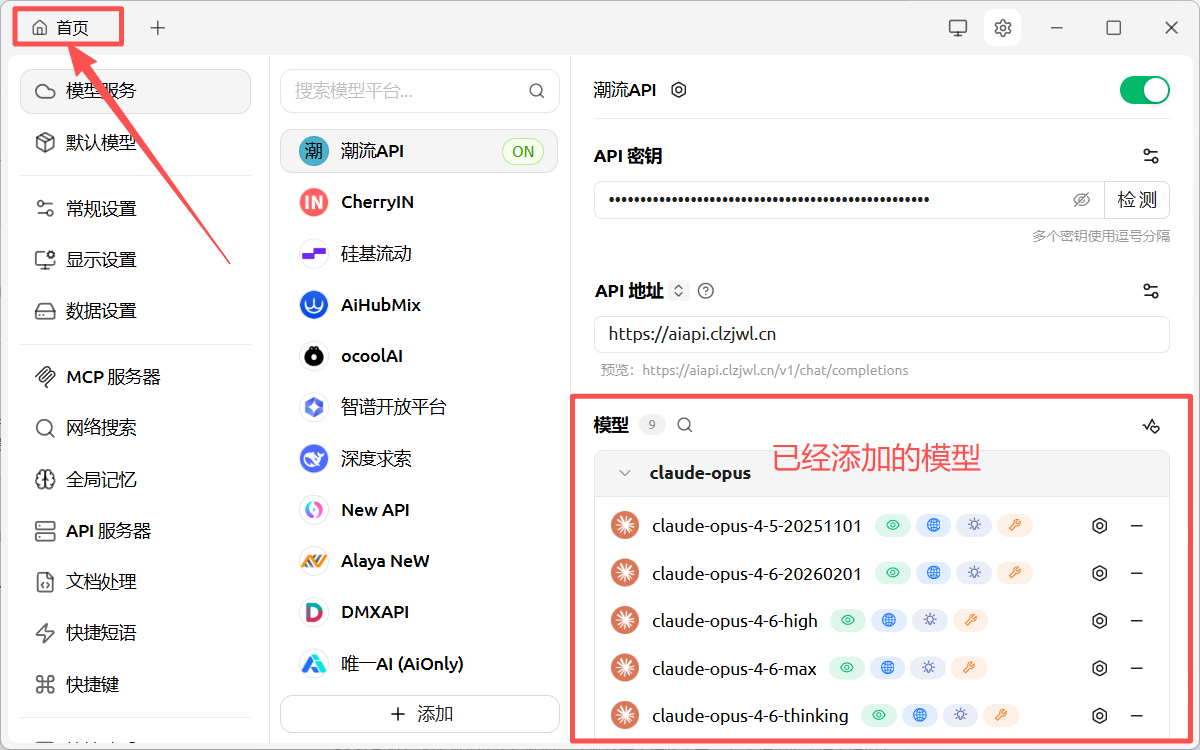The image size is (1200, 750).
Task: Open the API 地址 type selector
Action: click(679, 291)
